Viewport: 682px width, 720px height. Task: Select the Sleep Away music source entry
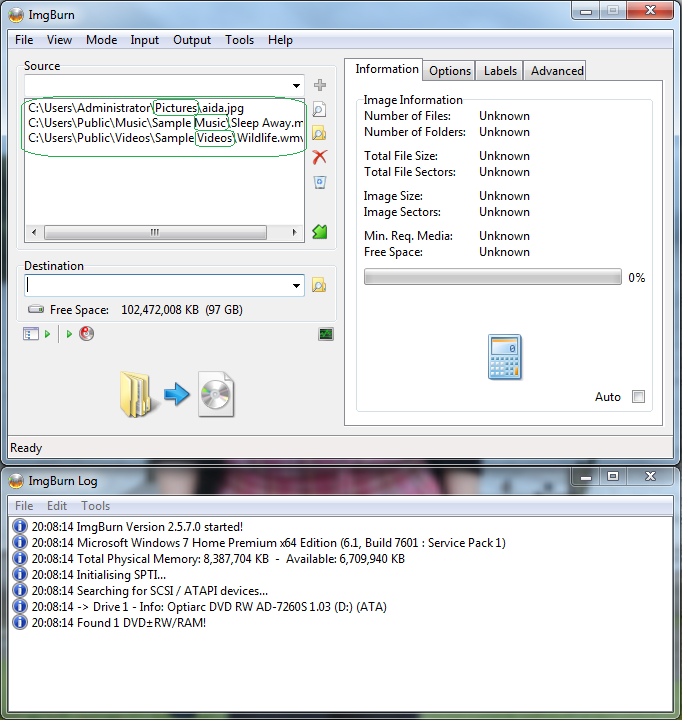(164, 123)
